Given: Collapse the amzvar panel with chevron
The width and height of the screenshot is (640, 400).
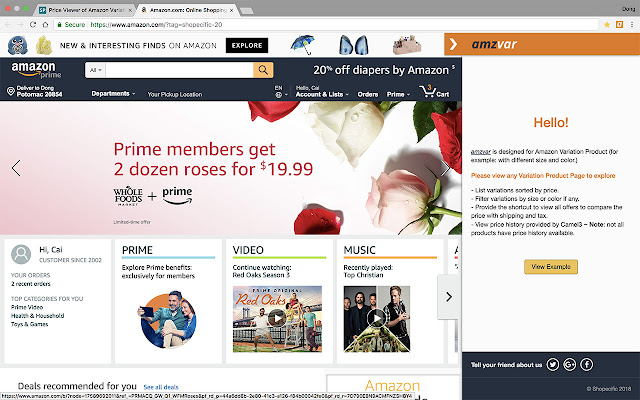Looking at the screenshot, I should coord(453,44).
